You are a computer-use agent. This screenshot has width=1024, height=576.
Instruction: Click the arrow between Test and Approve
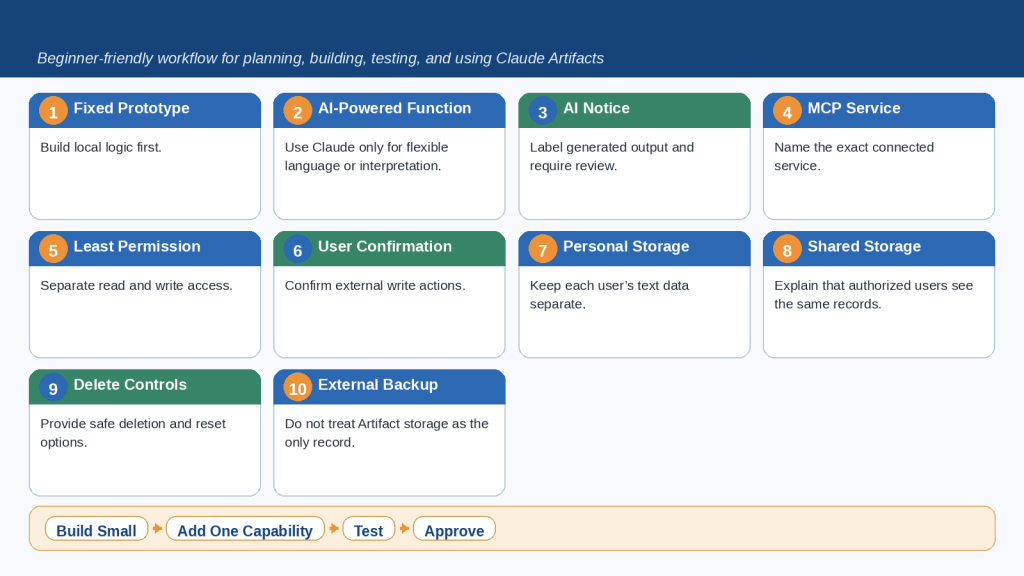[404, 528]
